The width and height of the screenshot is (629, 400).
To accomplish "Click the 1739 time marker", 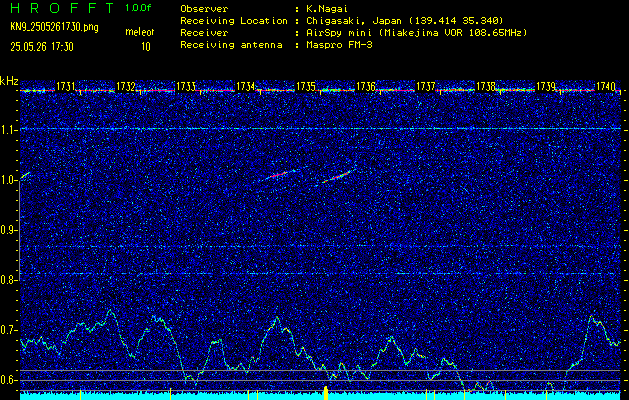I will click(x=546, y=86).
